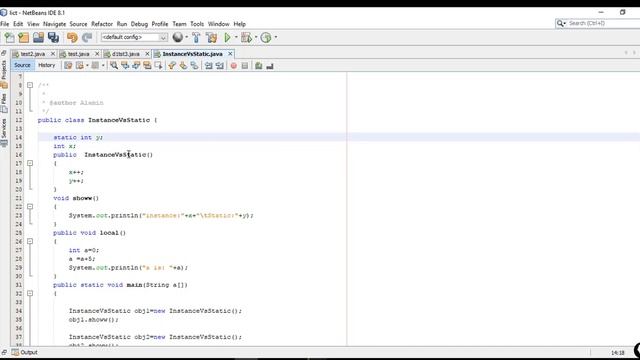Start macro recording with red circle icon

point(233,65)
